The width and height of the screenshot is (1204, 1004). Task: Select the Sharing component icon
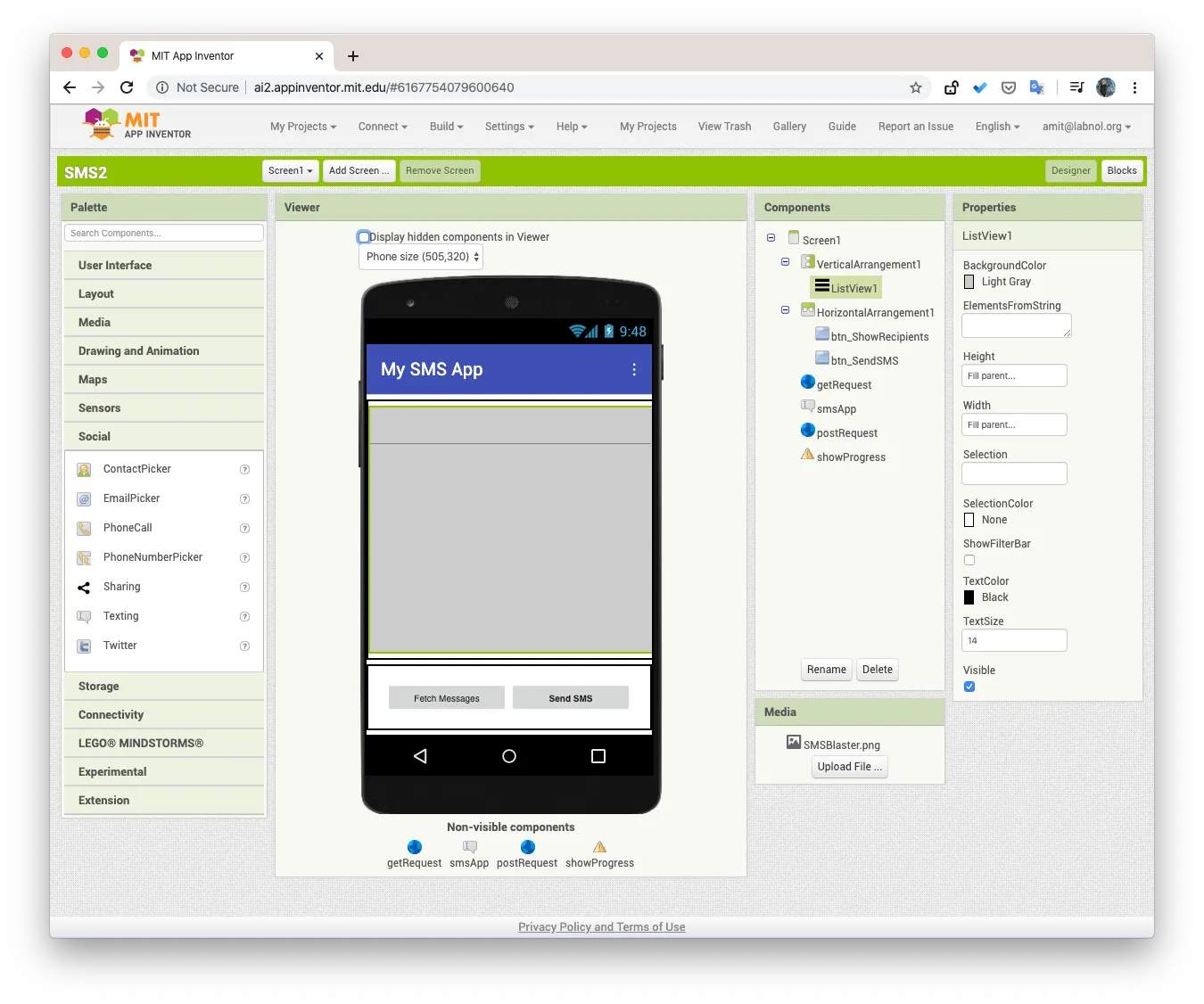[x=83, y=587]
